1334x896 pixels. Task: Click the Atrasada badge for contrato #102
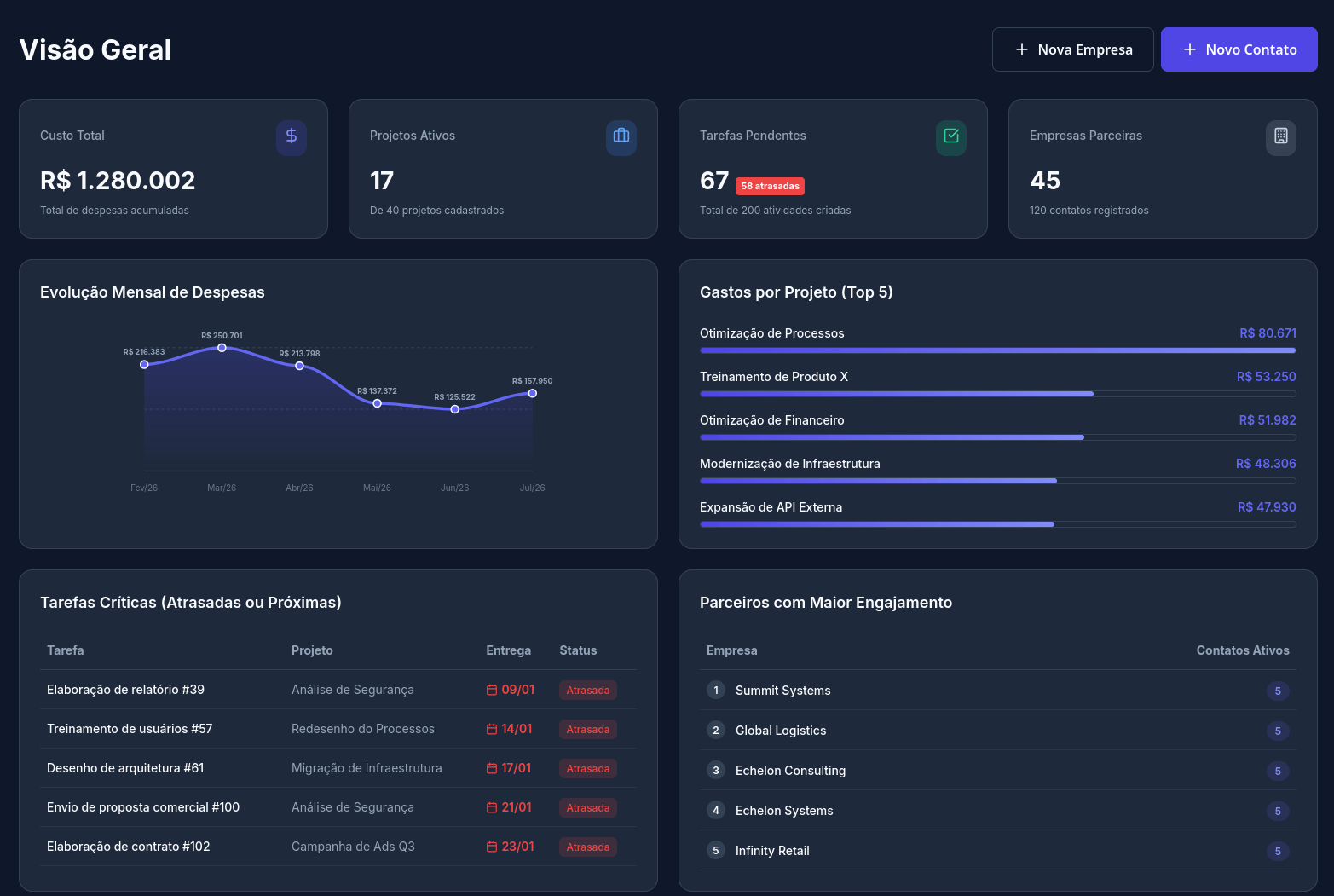[588, 847]
